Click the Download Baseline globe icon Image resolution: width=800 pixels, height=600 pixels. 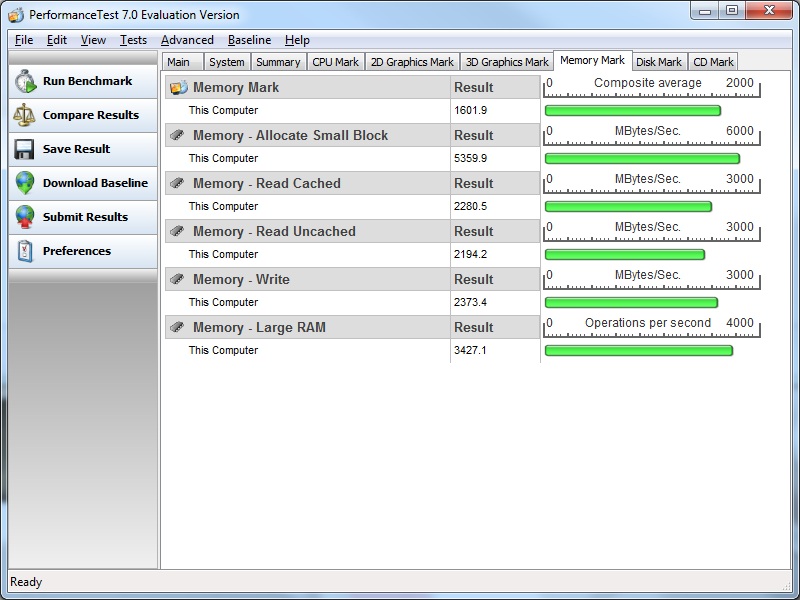pos(24,183)
